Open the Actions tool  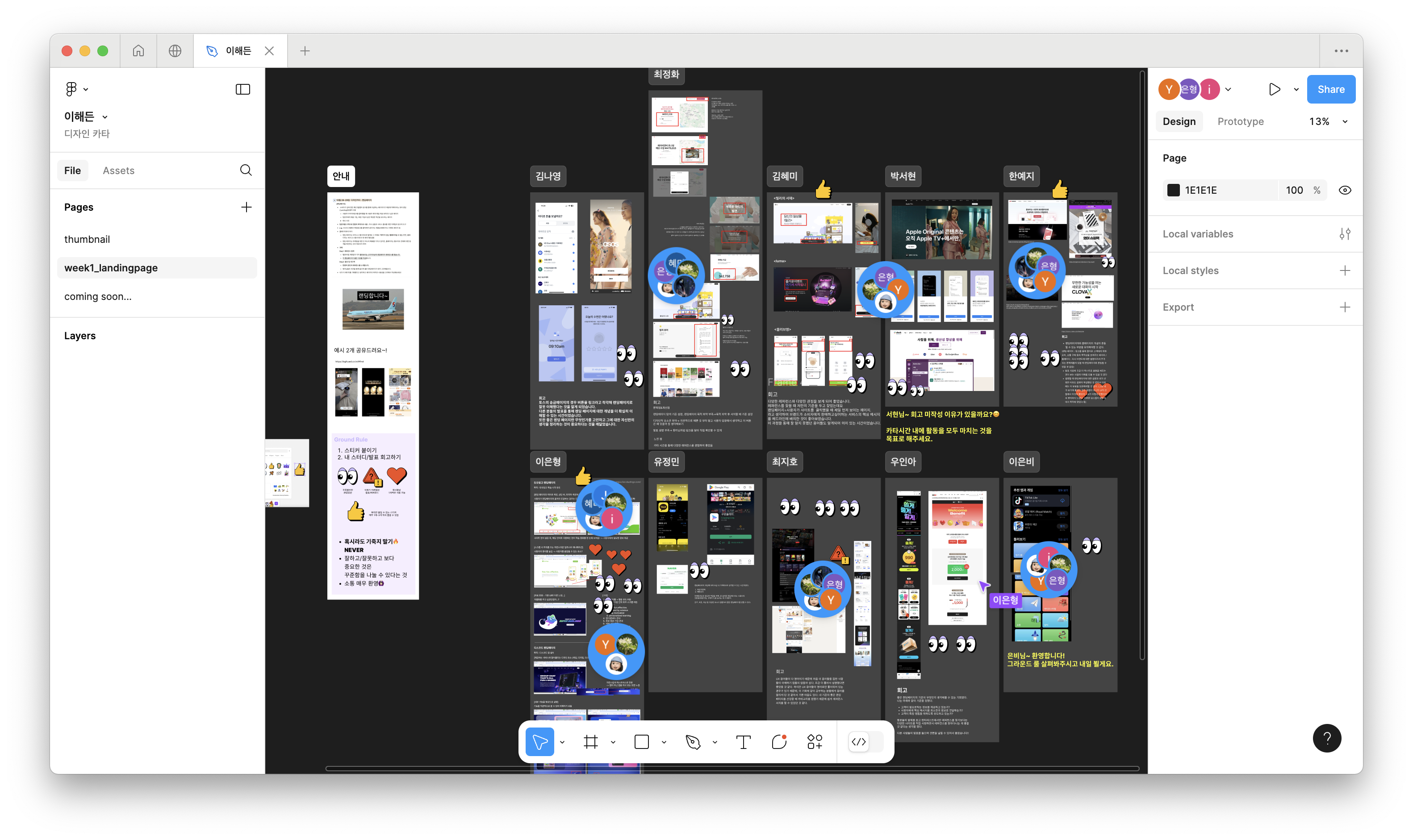[x=815, y=741]
